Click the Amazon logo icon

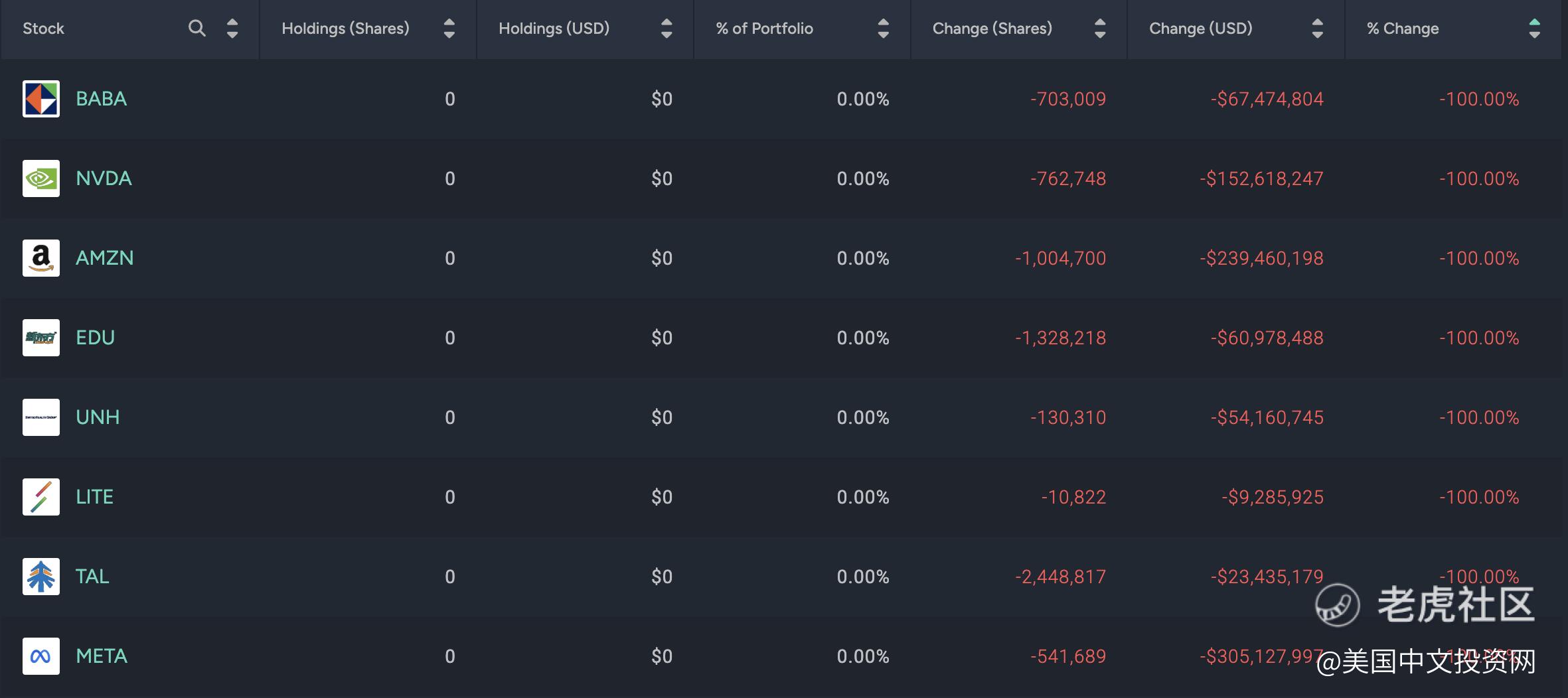tap(41, 258)
